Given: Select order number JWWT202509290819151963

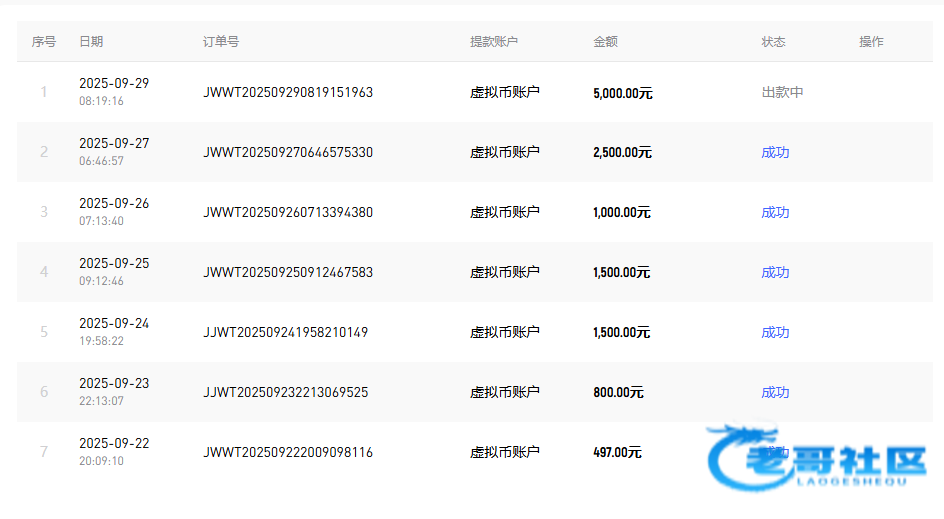Looking at the screenshot, I should 288,92.
